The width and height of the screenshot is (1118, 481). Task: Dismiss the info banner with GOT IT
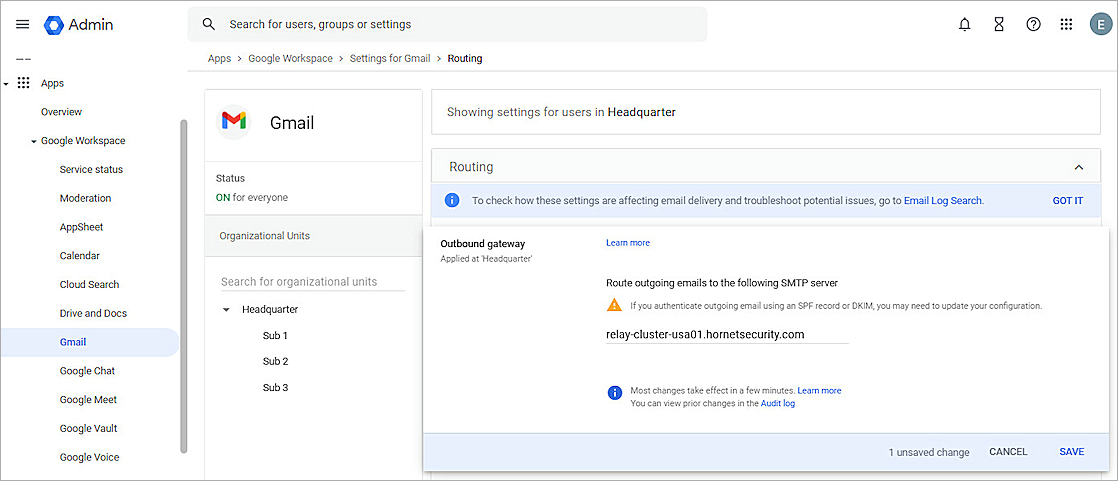pyautogui.click(x=1067, y=201)
